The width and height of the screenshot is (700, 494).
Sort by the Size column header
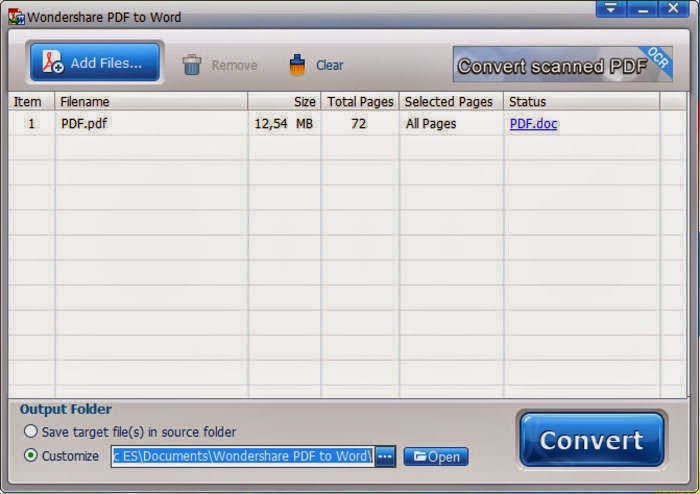(284, 102)
